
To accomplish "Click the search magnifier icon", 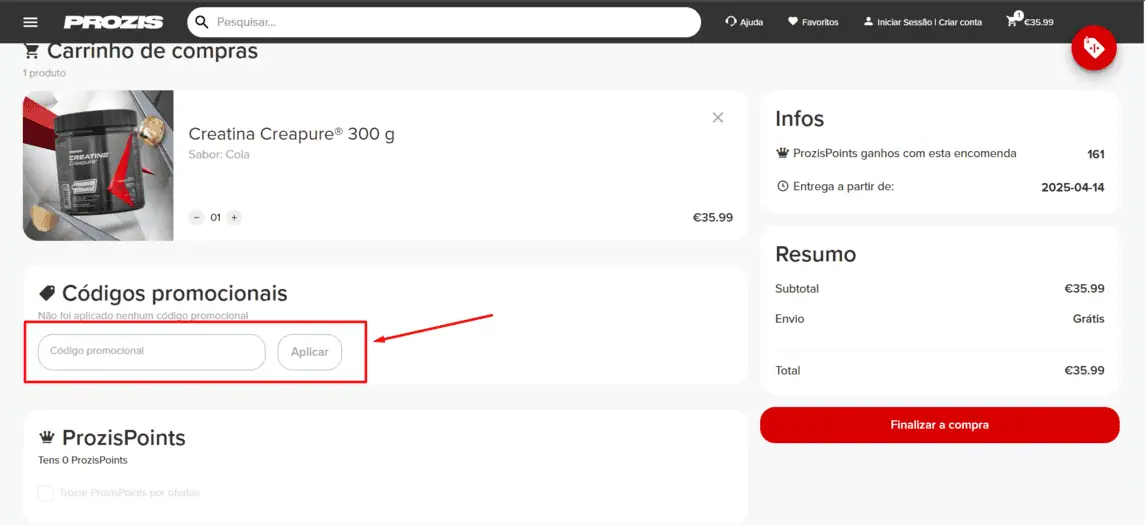I will (x=202, y=22).
